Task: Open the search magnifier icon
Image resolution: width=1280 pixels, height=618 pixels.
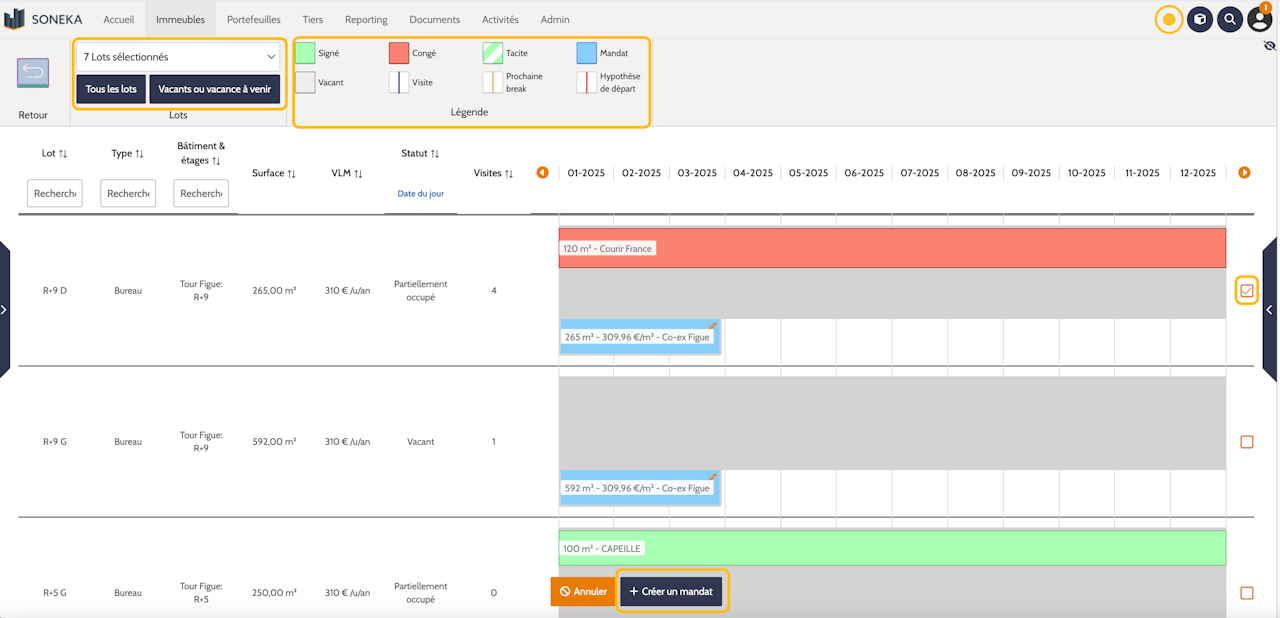Action: coord(1229,19)
